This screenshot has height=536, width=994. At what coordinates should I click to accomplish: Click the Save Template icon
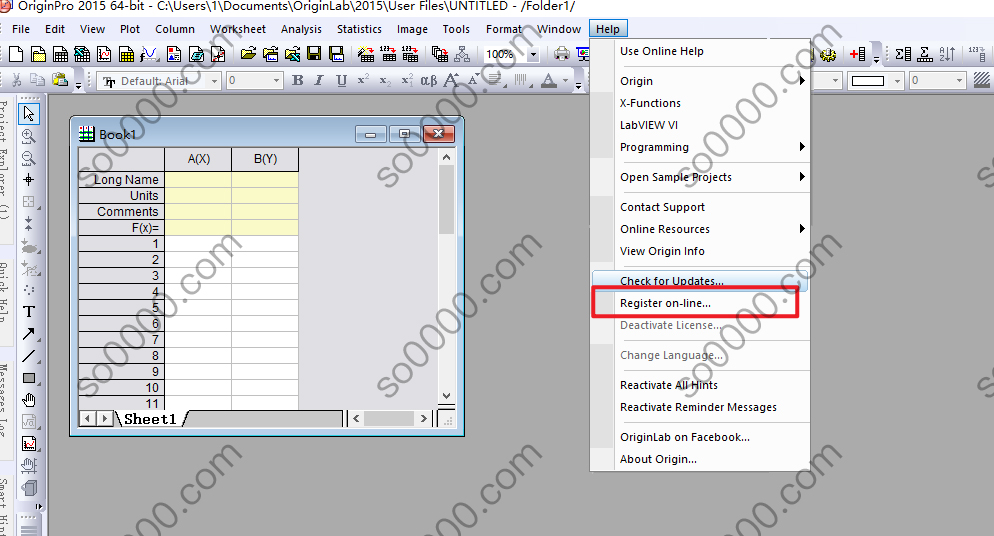pos(336,54)
